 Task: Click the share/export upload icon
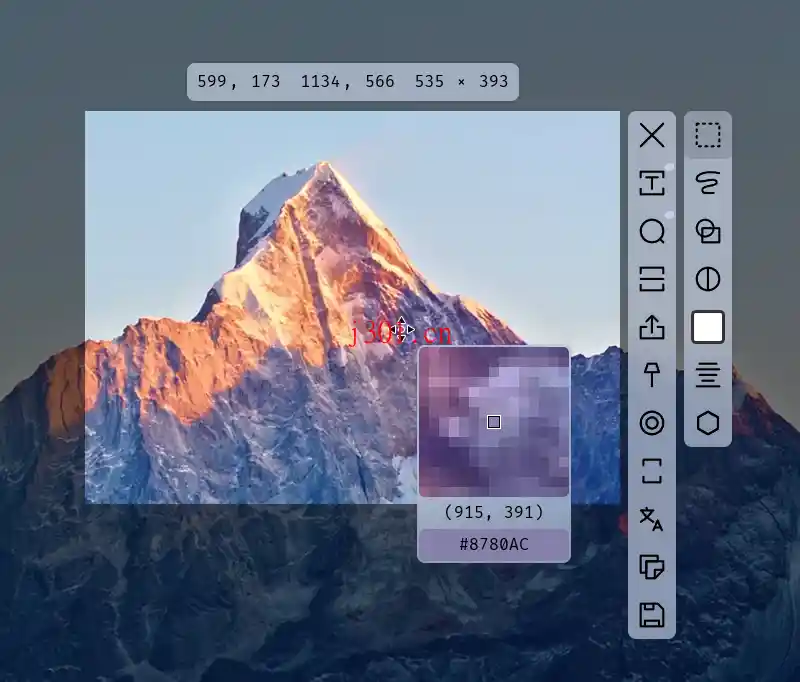[652, 327]
